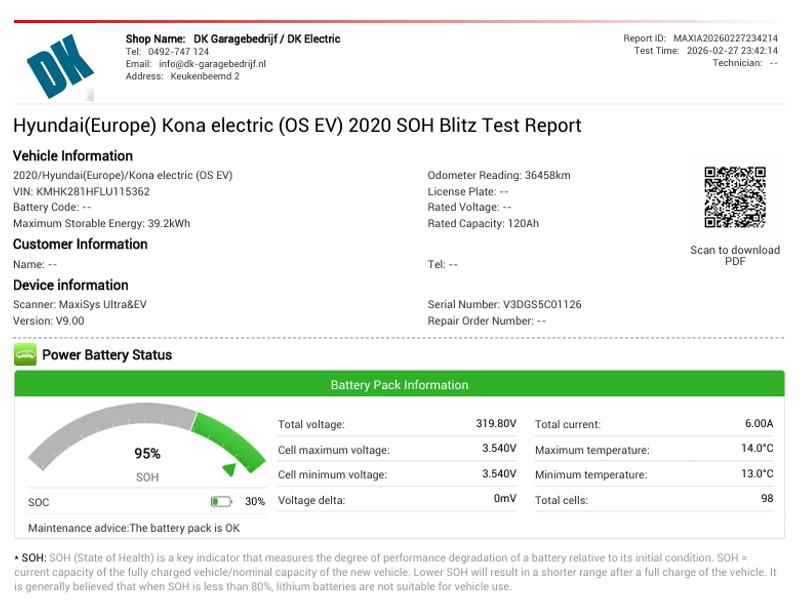
Task: Click the green car icon beside Power Battery Status
Action: (x=25, y=355)
